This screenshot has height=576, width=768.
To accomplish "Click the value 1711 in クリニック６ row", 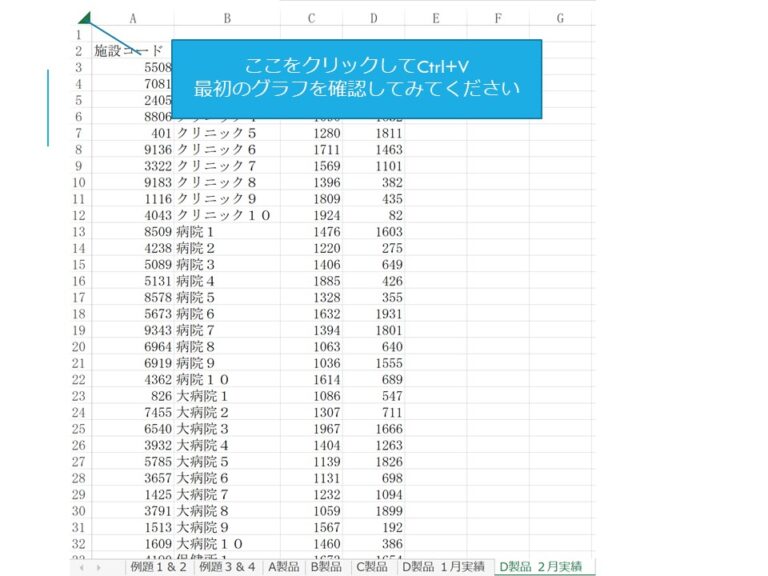I will coord(312,149).
